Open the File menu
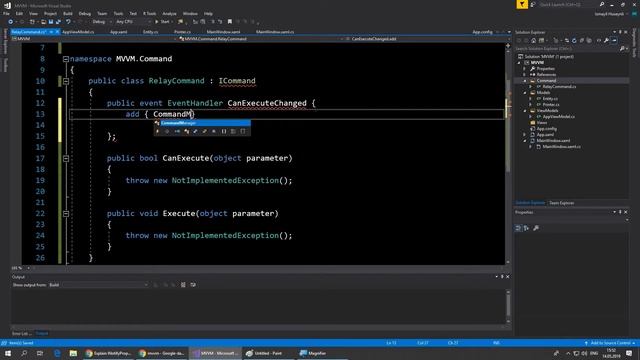The width and height of the screenshot is (640, 360). click(6, 13)
